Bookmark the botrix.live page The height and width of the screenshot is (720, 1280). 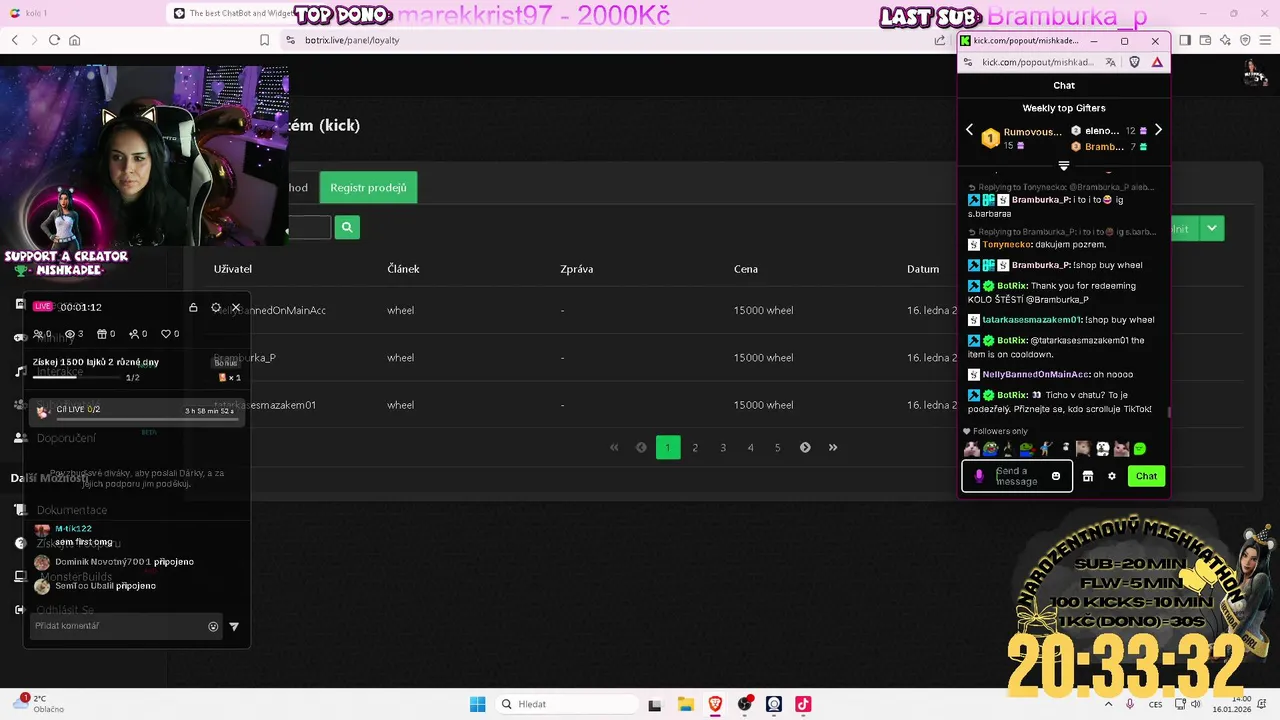[264, 40]
